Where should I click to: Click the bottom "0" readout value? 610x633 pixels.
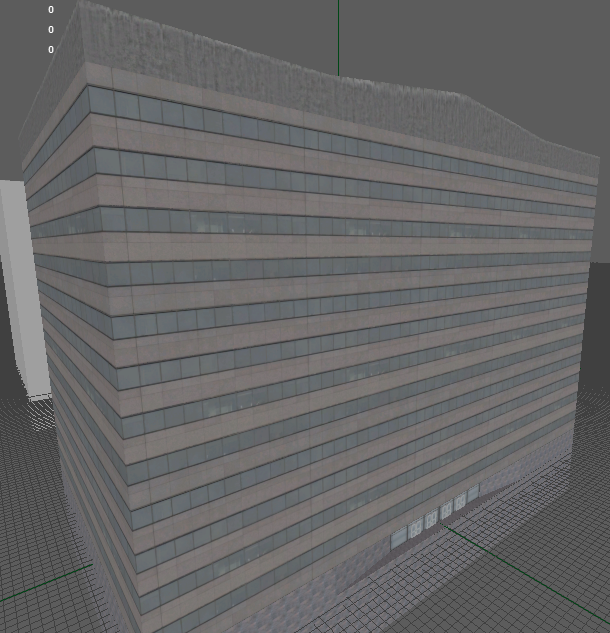51,50
